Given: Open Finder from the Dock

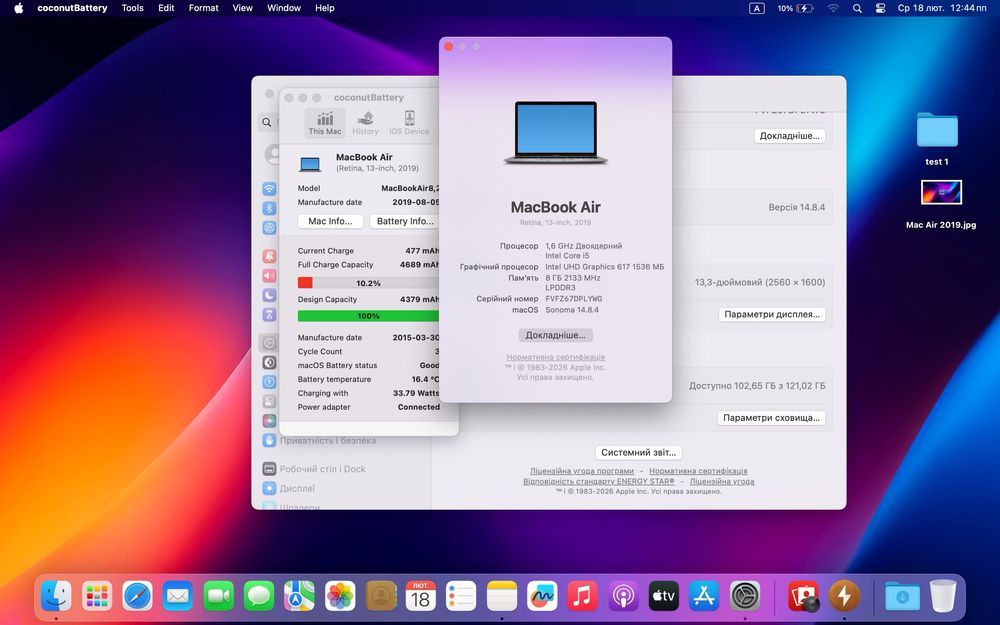Looking at the screenshot, I should (56, 596).
